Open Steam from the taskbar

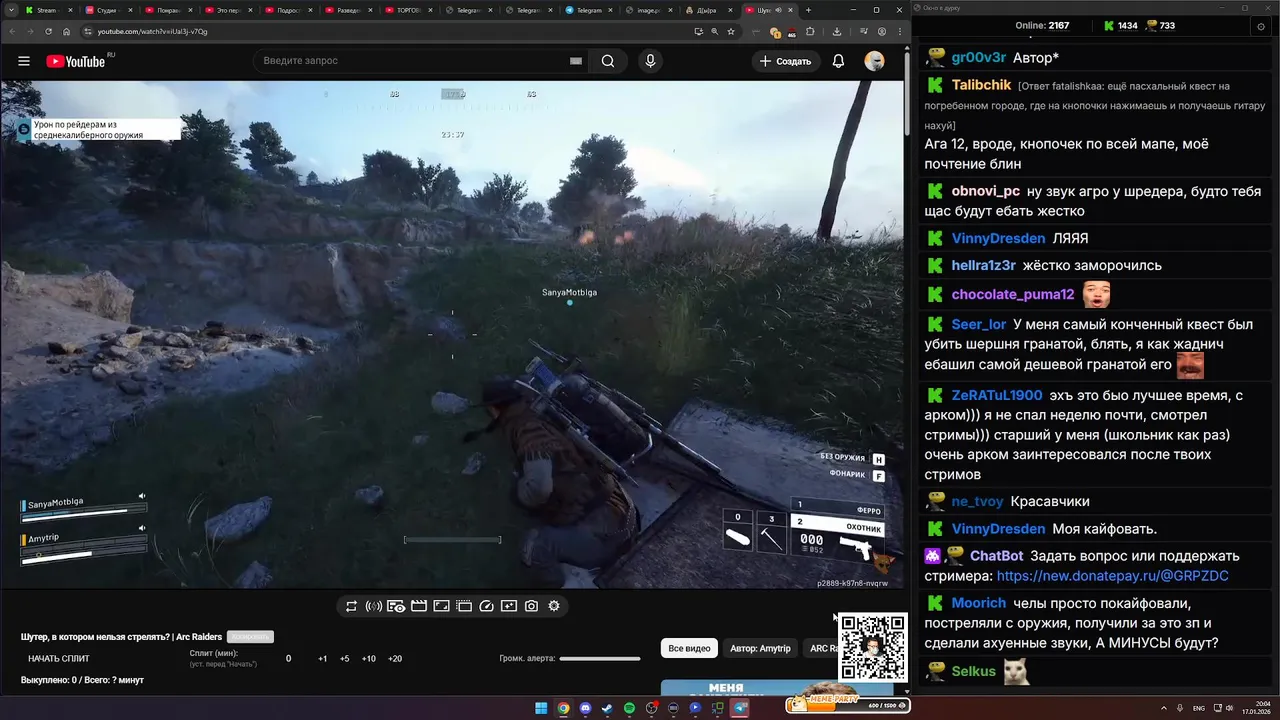coord(607,708)
